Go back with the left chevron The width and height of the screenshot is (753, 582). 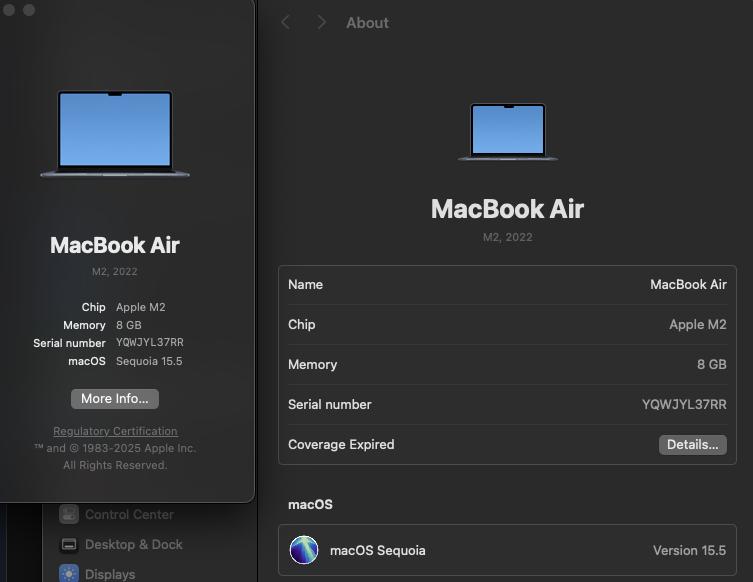pos(286,22)
